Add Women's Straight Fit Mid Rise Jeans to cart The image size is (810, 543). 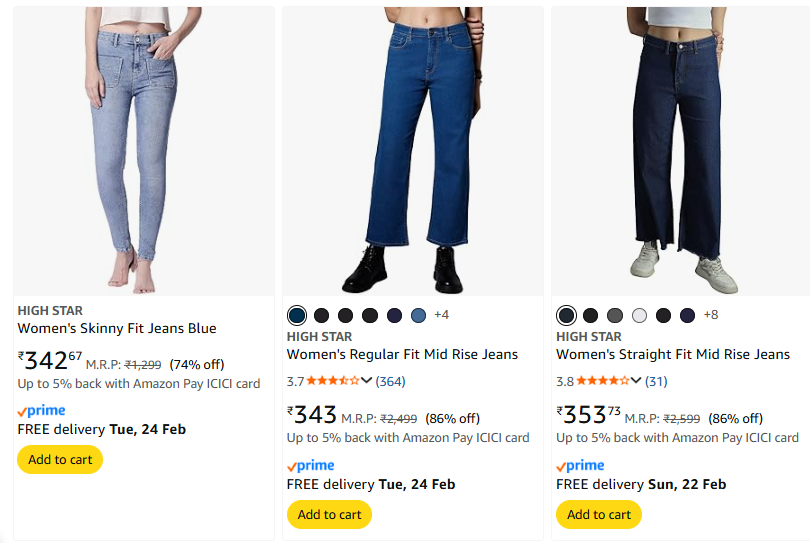point(599,515)
